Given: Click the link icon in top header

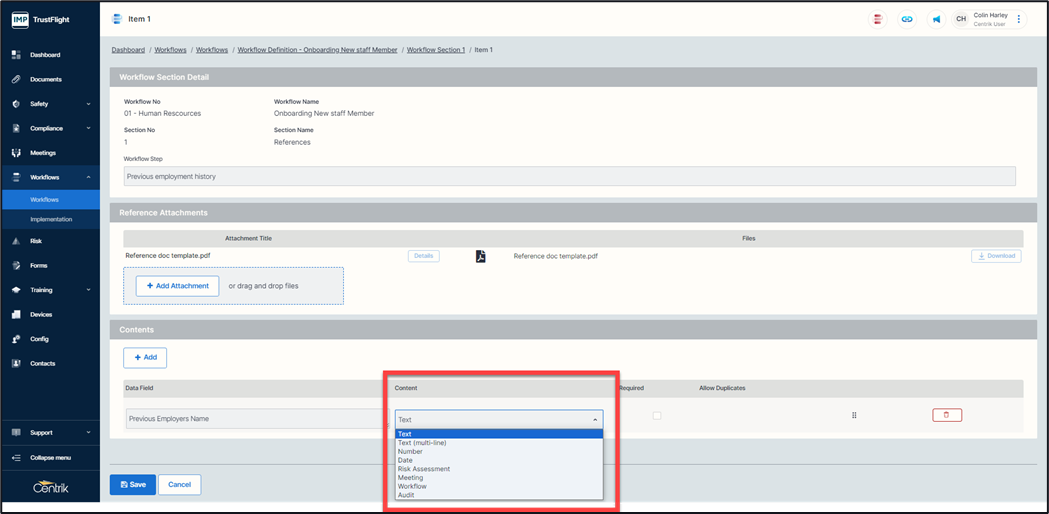Looking at the screenshot, I should pos(906,19).
